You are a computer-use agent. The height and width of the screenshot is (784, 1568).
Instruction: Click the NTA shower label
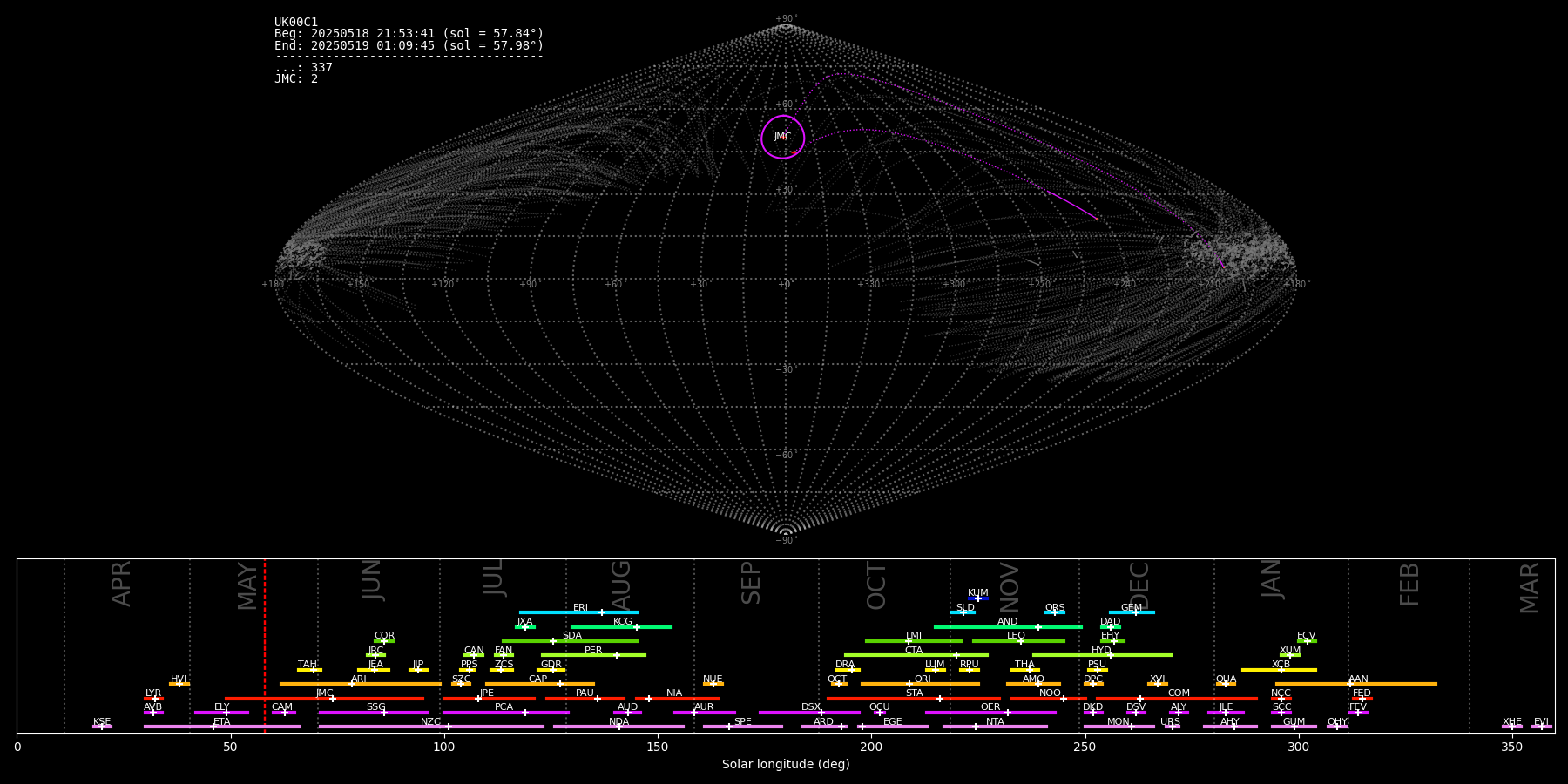(x=995, y=722)
